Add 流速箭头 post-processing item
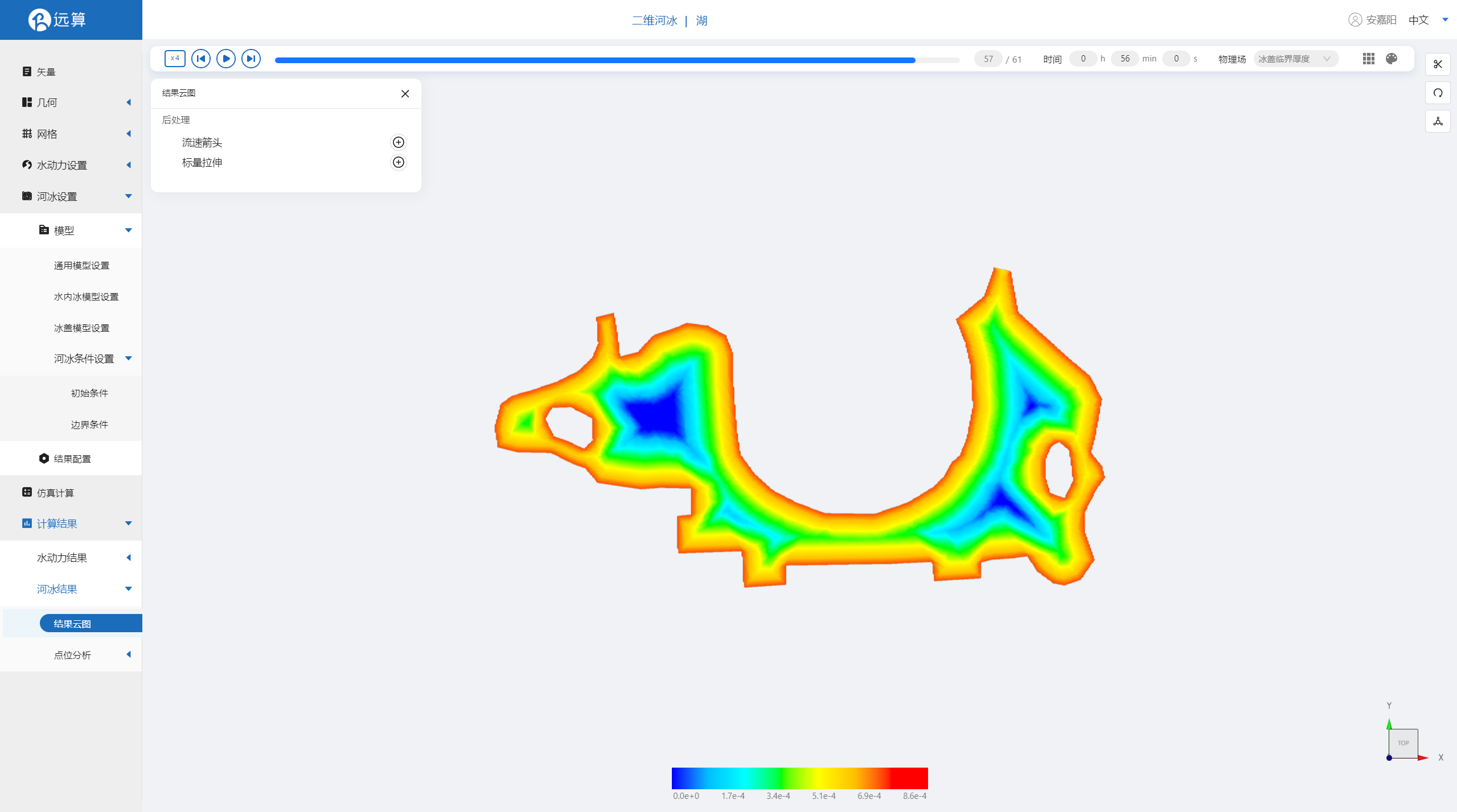Image resolution: width=1457 pixels, height=812 pixels. pos(399,142)
